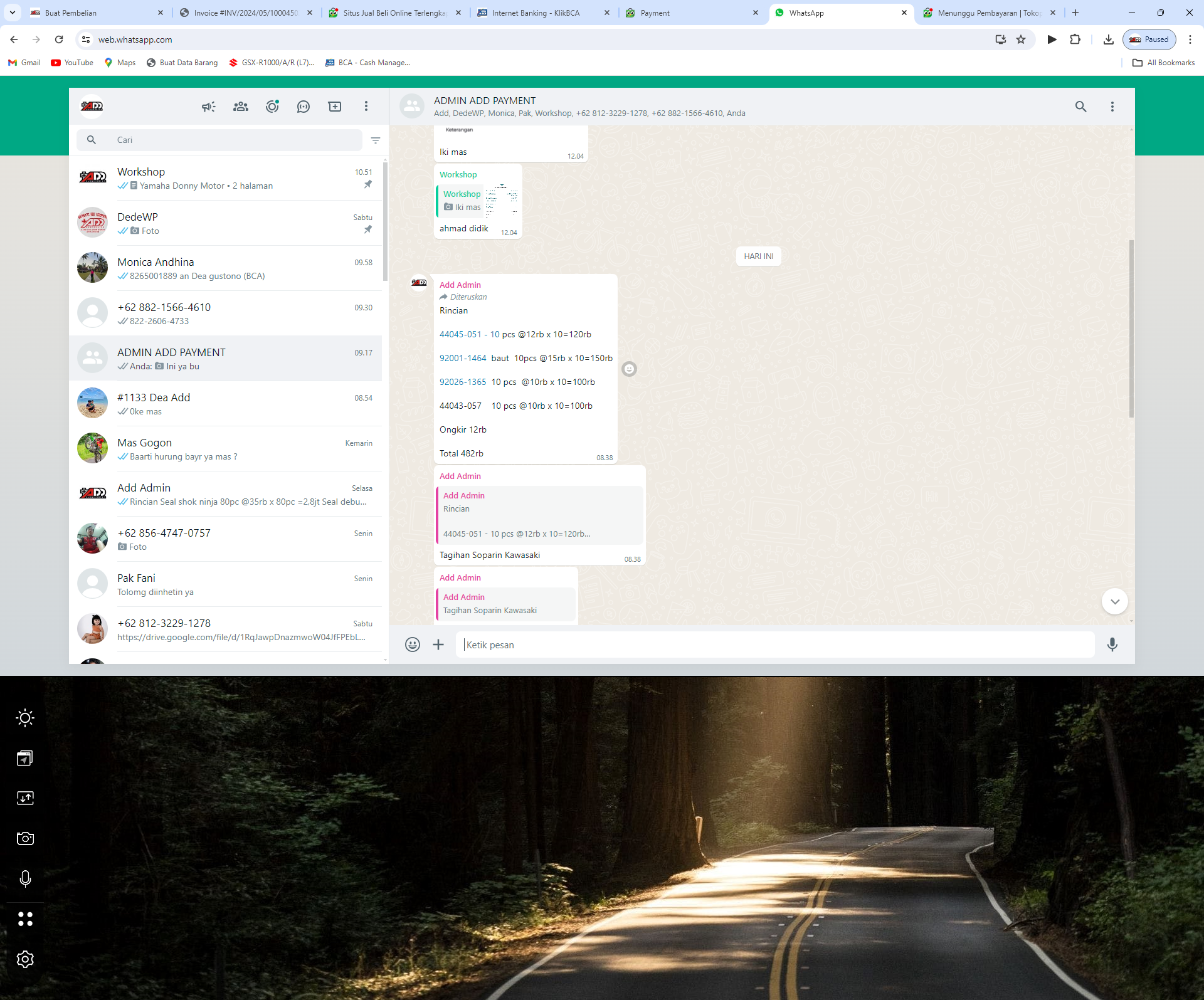Click the microphone voice message icon

click(x=1112, y=645)
